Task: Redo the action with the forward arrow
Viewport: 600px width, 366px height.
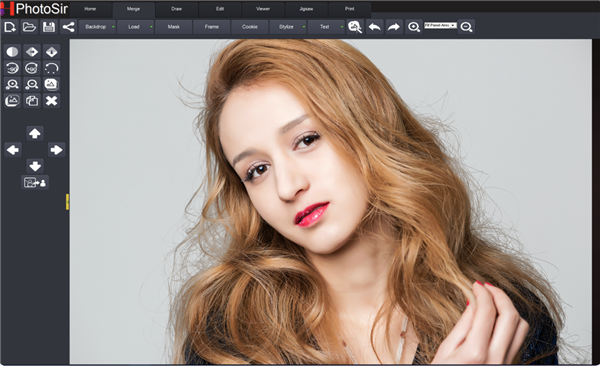Action: [394, 27]
